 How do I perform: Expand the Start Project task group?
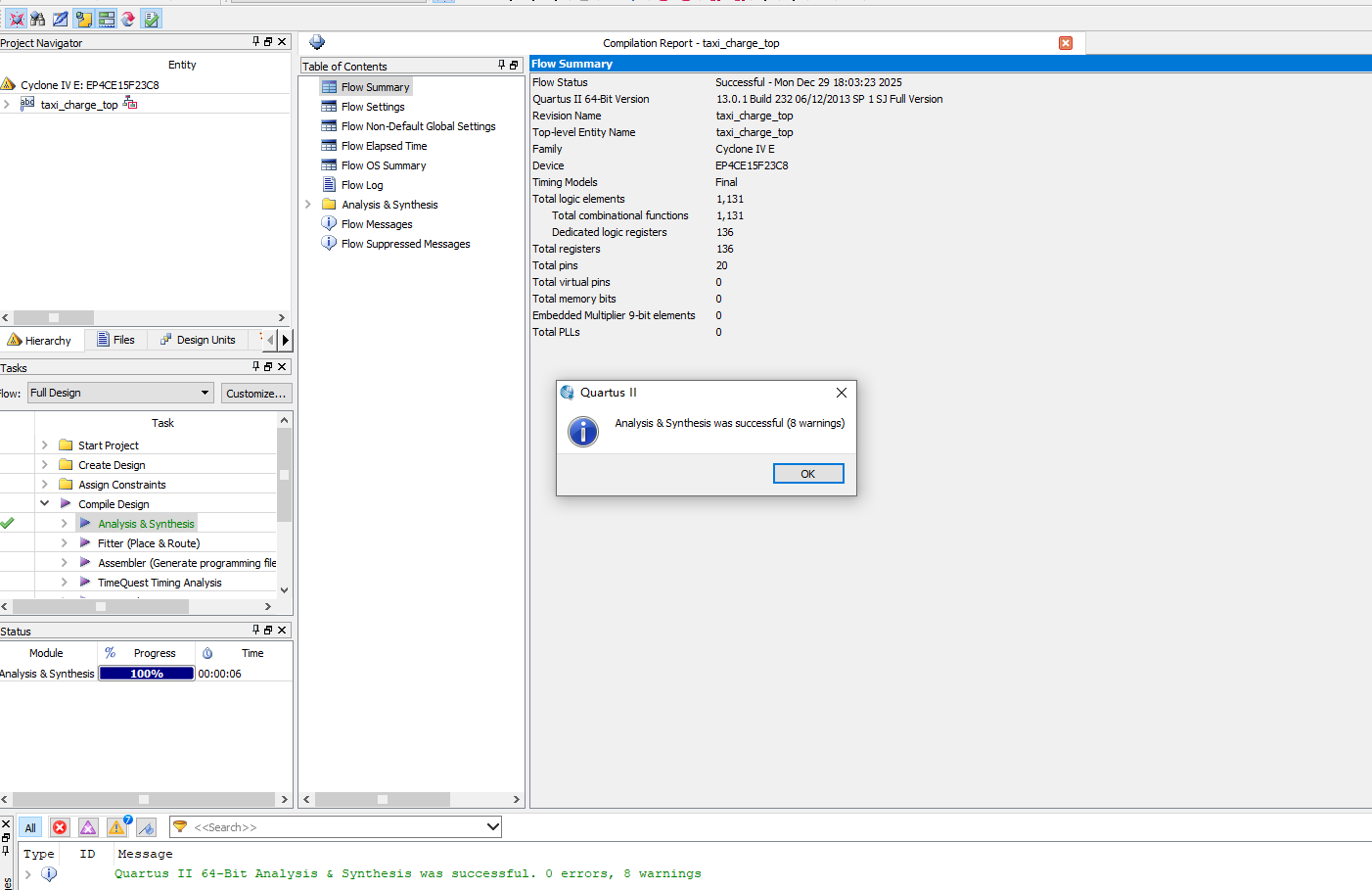(44, 445)
